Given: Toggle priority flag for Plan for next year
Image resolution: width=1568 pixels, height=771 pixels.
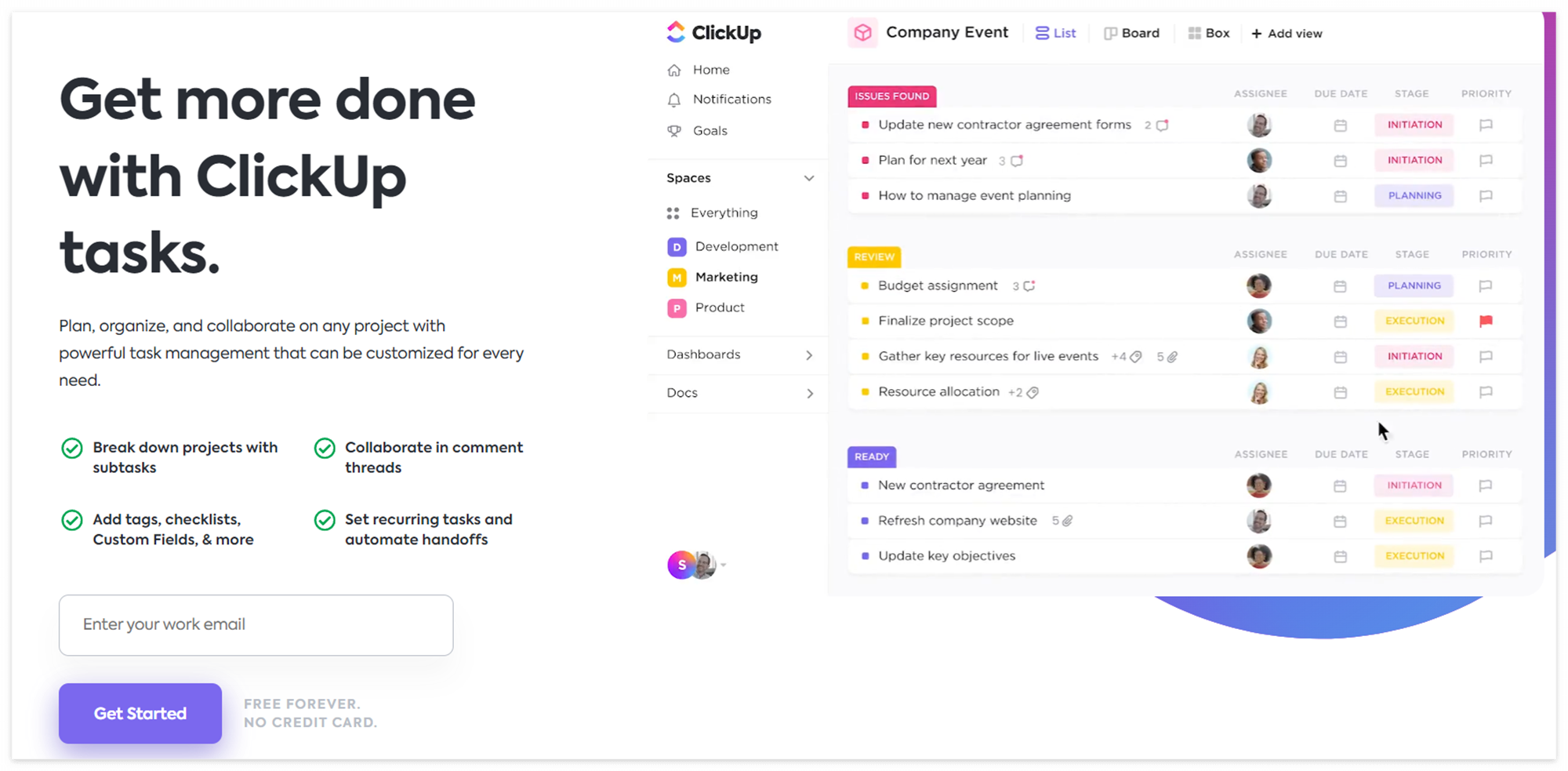Looking at the screenshot, I should click(1486, 161).
